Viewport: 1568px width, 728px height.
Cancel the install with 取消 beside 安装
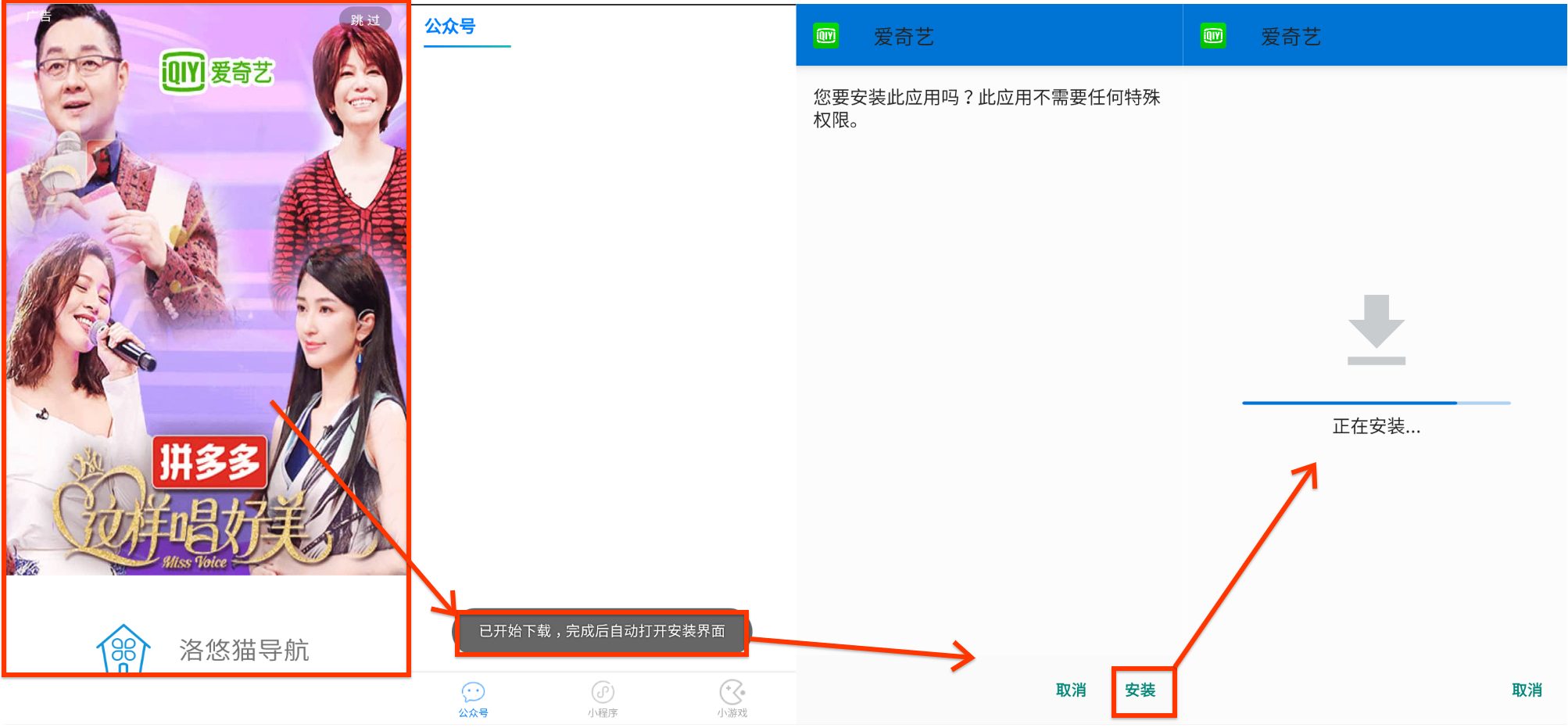coord(1071,690)
